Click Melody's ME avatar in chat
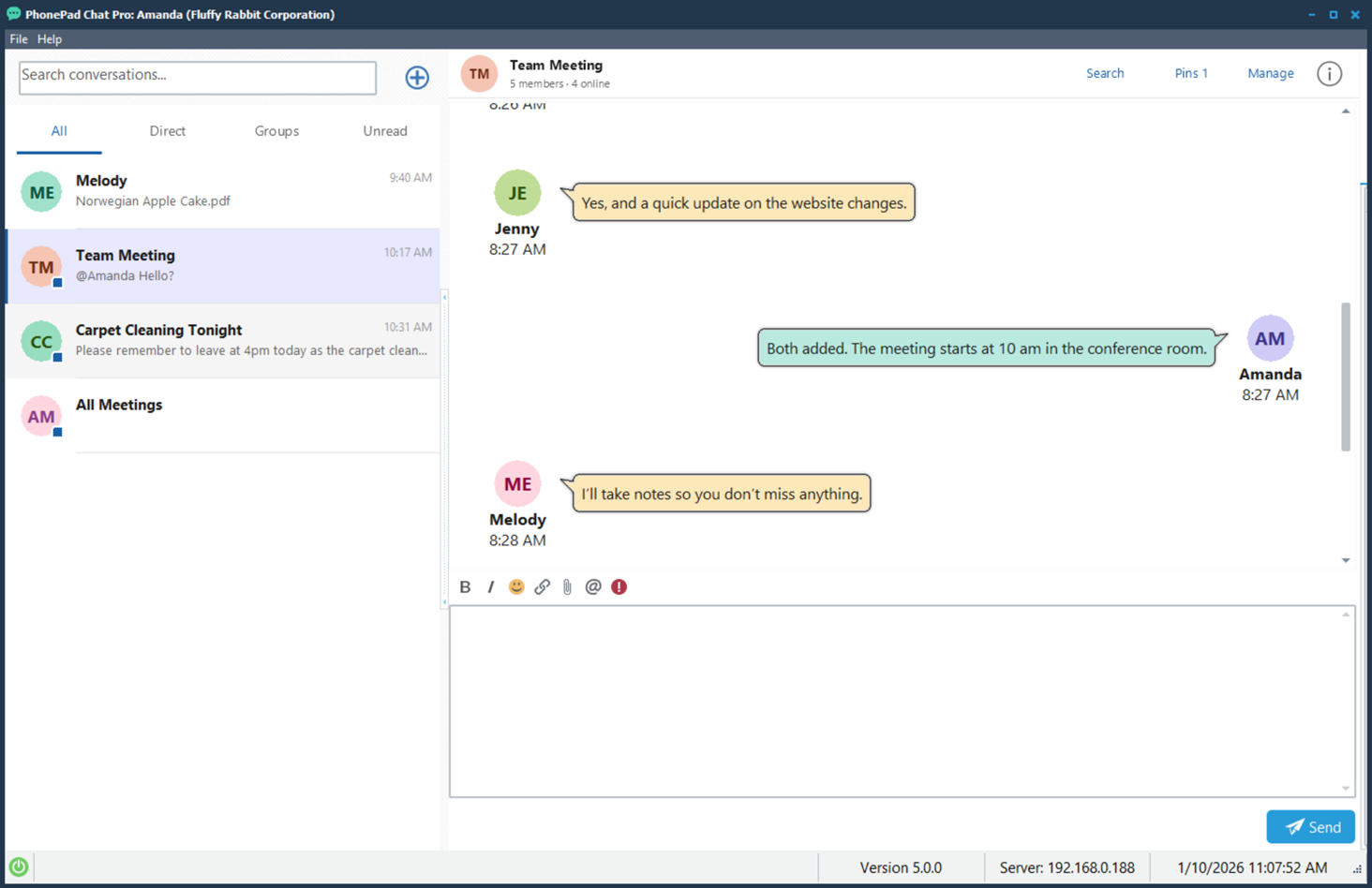The width and height of the screenshot is (1372, 888). (517, 484)
